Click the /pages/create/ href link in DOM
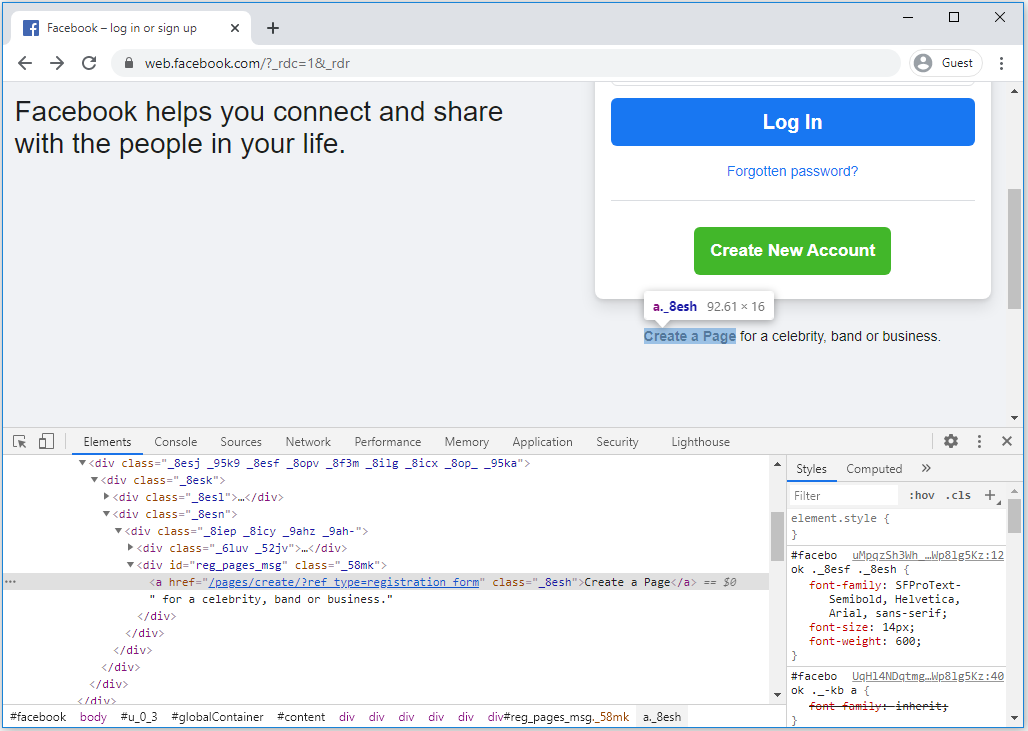 tap(344, 582)
